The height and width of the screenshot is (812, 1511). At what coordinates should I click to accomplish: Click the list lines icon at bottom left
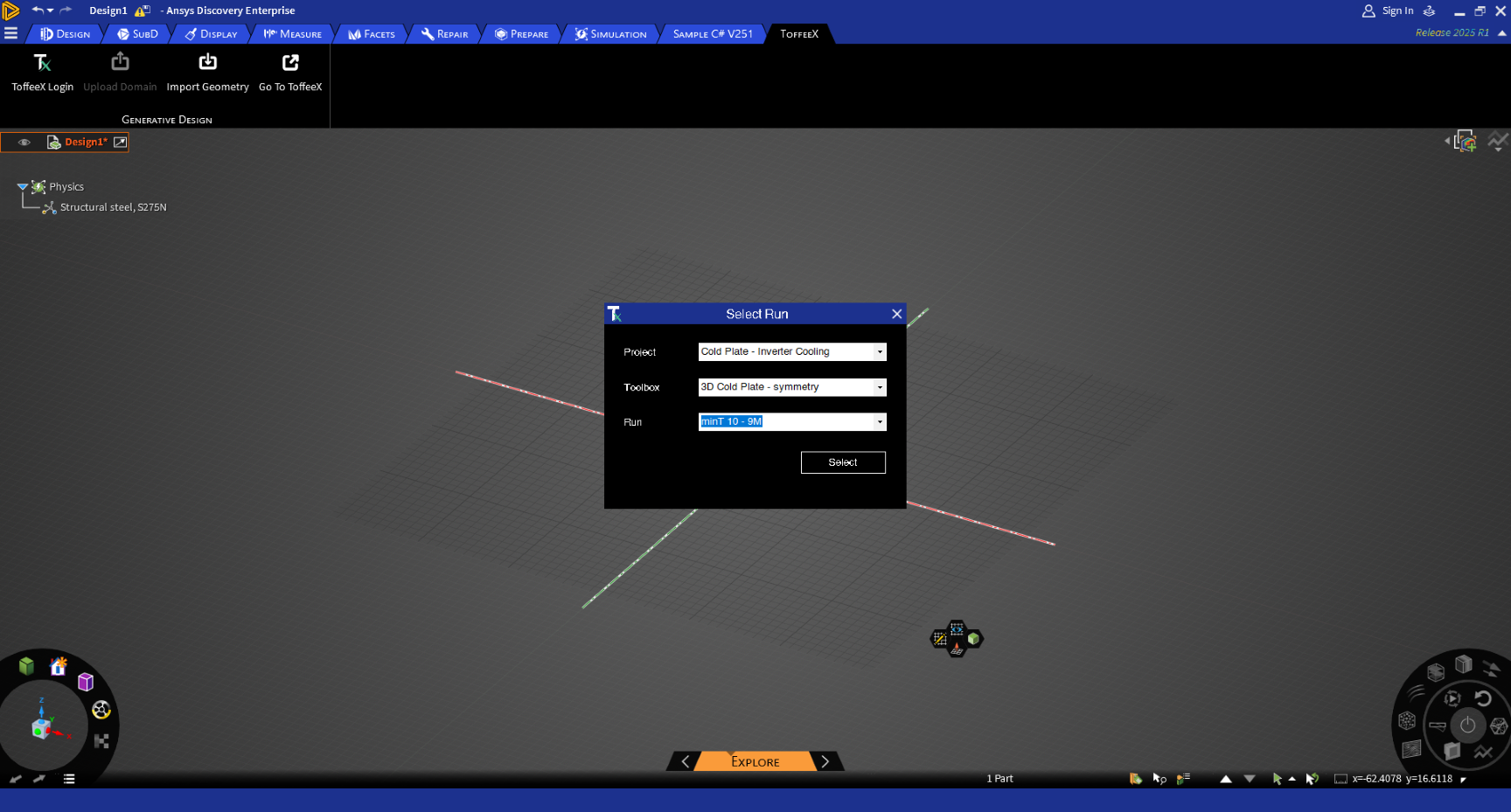click(x=69, y=778)
